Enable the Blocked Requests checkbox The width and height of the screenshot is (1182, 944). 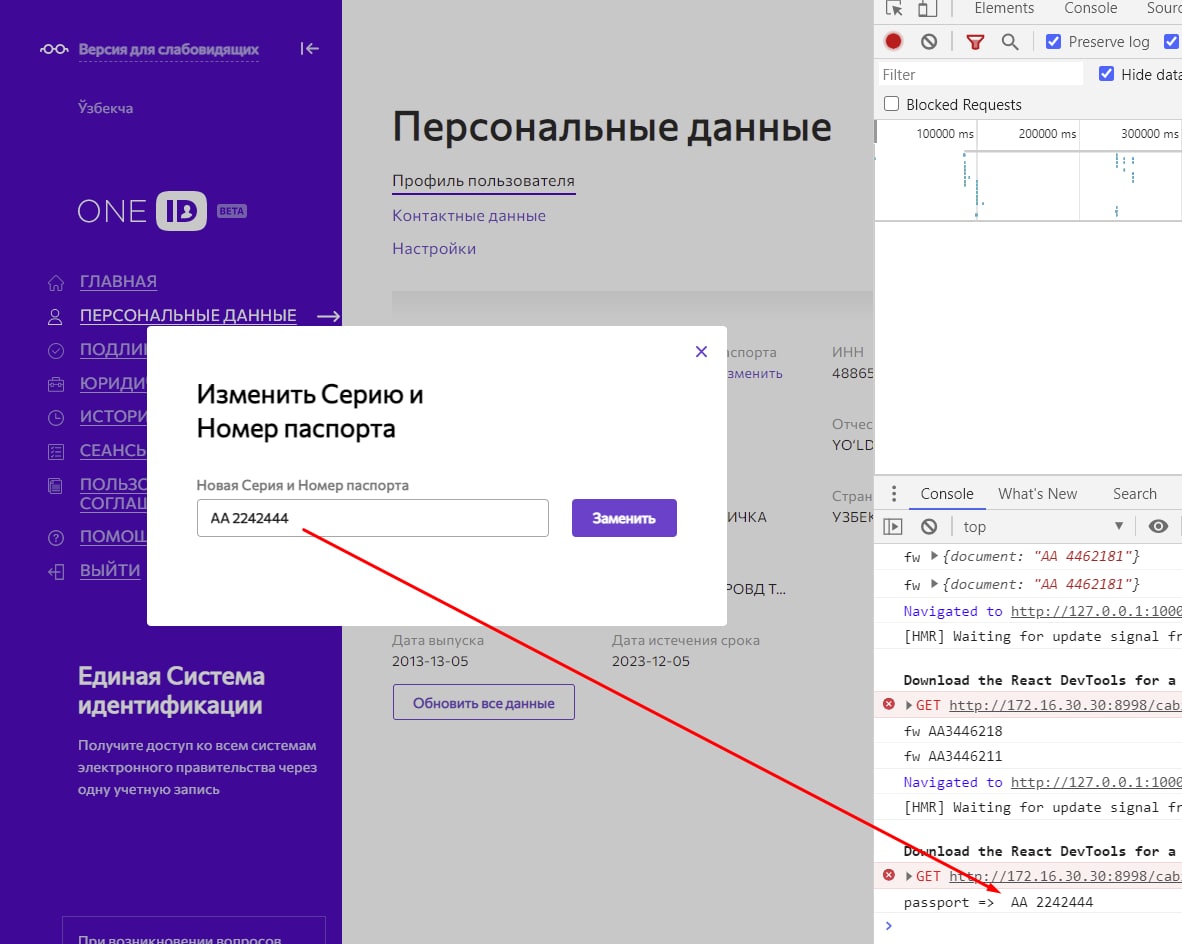pos(891,104)
